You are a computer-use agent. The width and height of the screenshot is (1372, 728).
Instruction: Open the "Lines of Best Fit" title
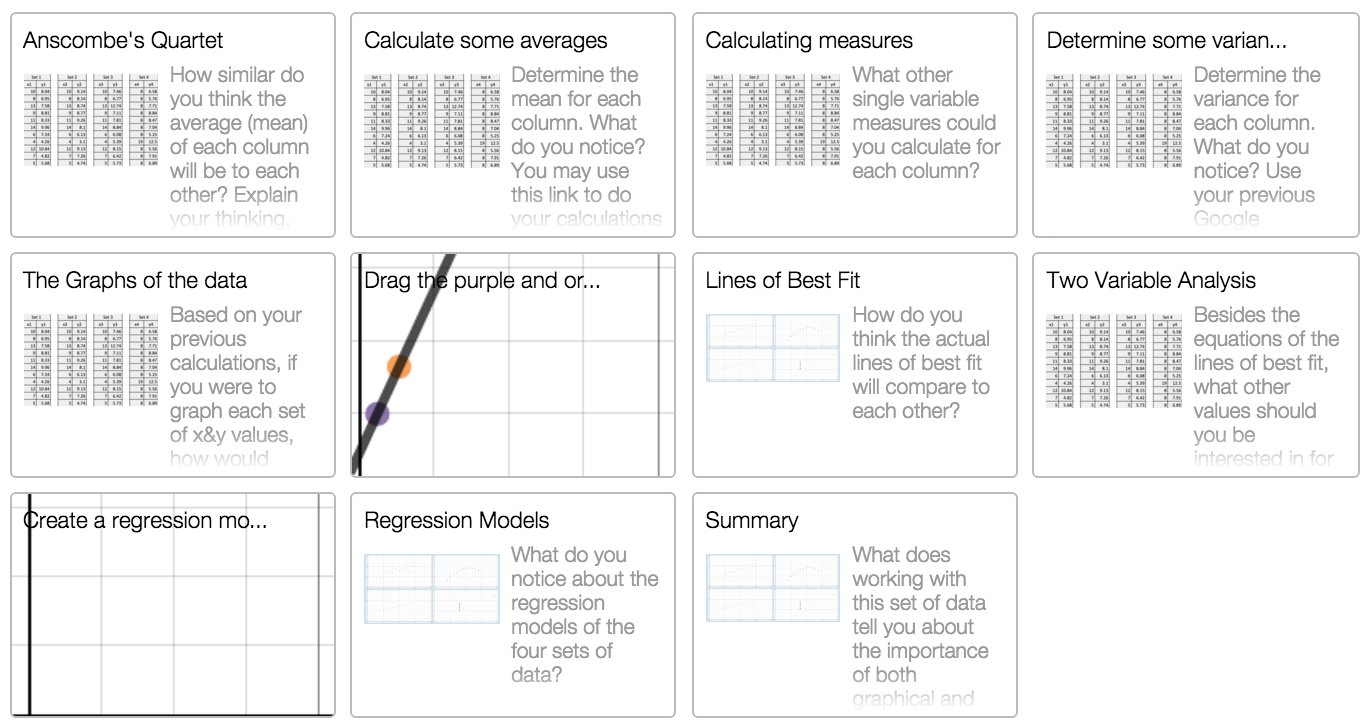[782, 281]
